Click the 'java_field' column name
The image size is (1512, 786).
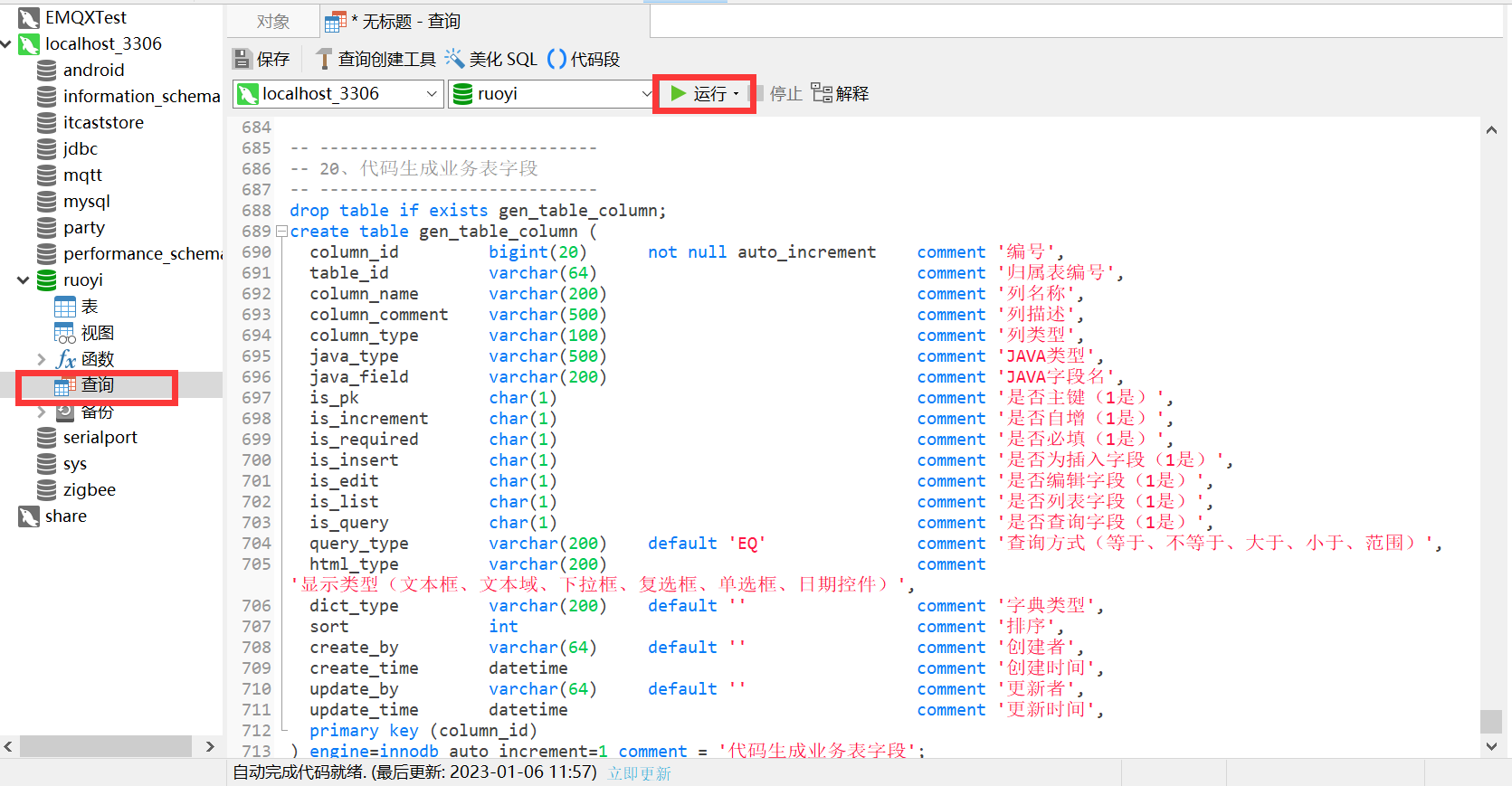click(x=358, y=377)
